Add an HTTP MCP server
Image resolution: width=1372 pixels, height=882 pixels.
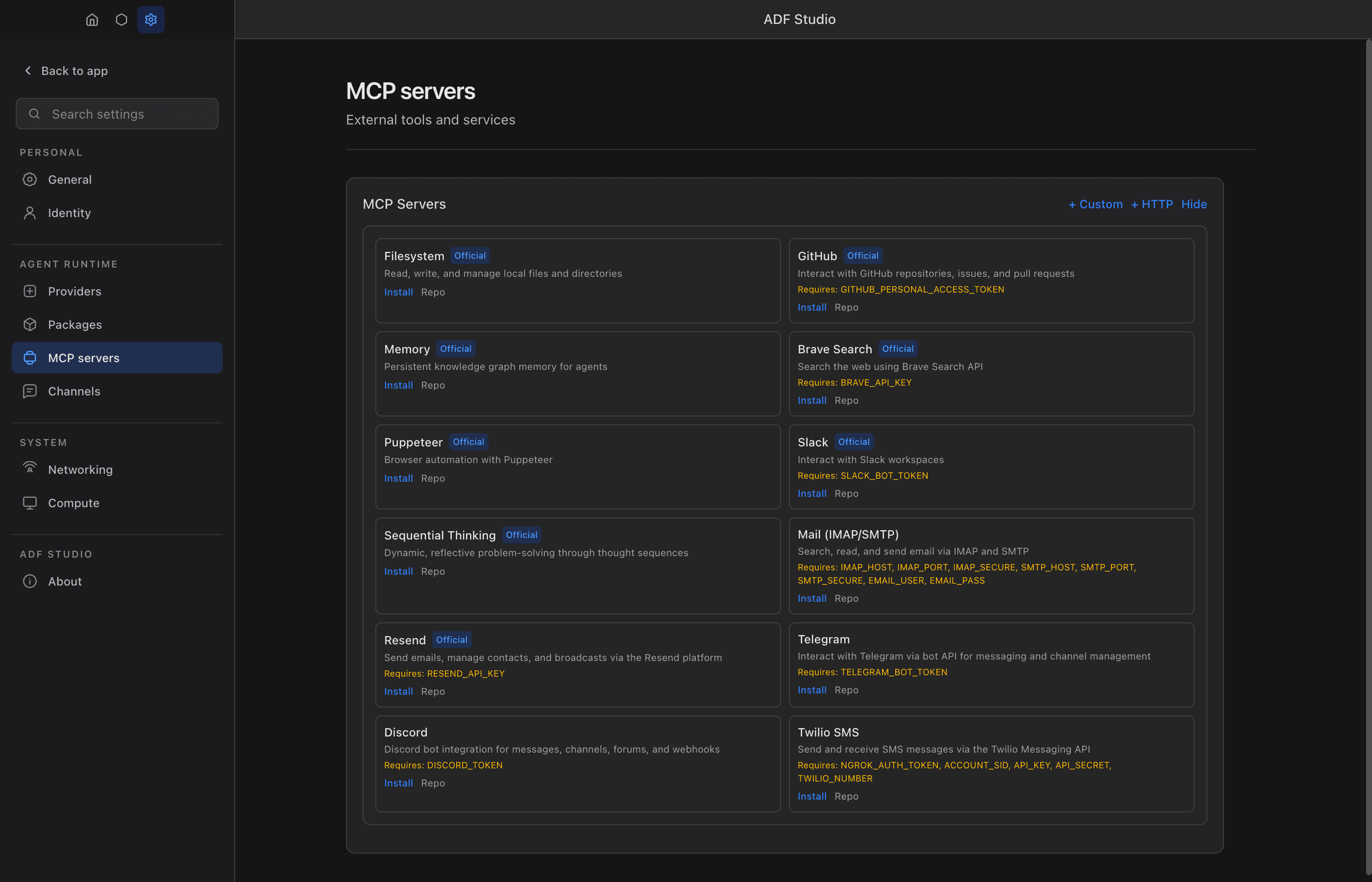(x=1151, y=204)
